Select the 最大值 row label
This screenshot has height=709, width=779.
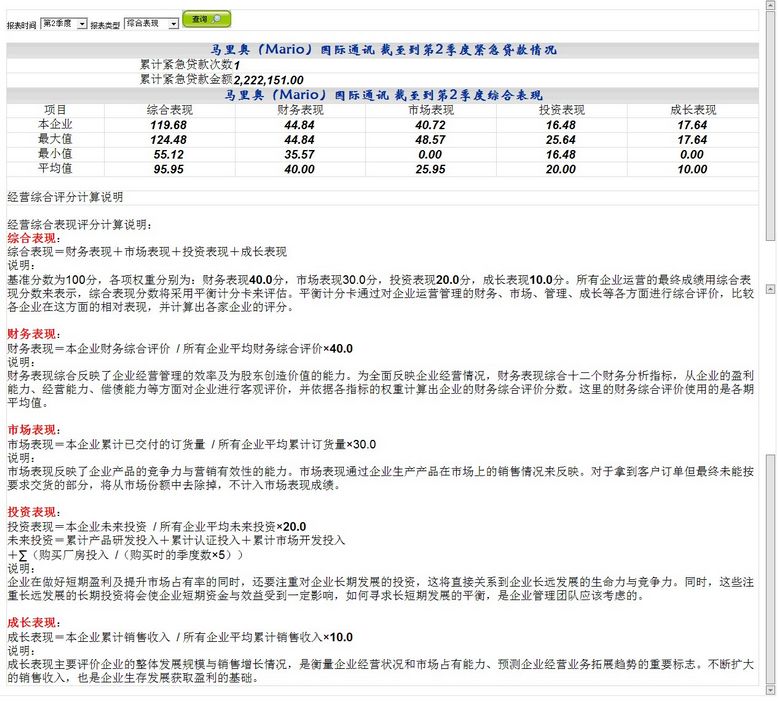[55, 139]
